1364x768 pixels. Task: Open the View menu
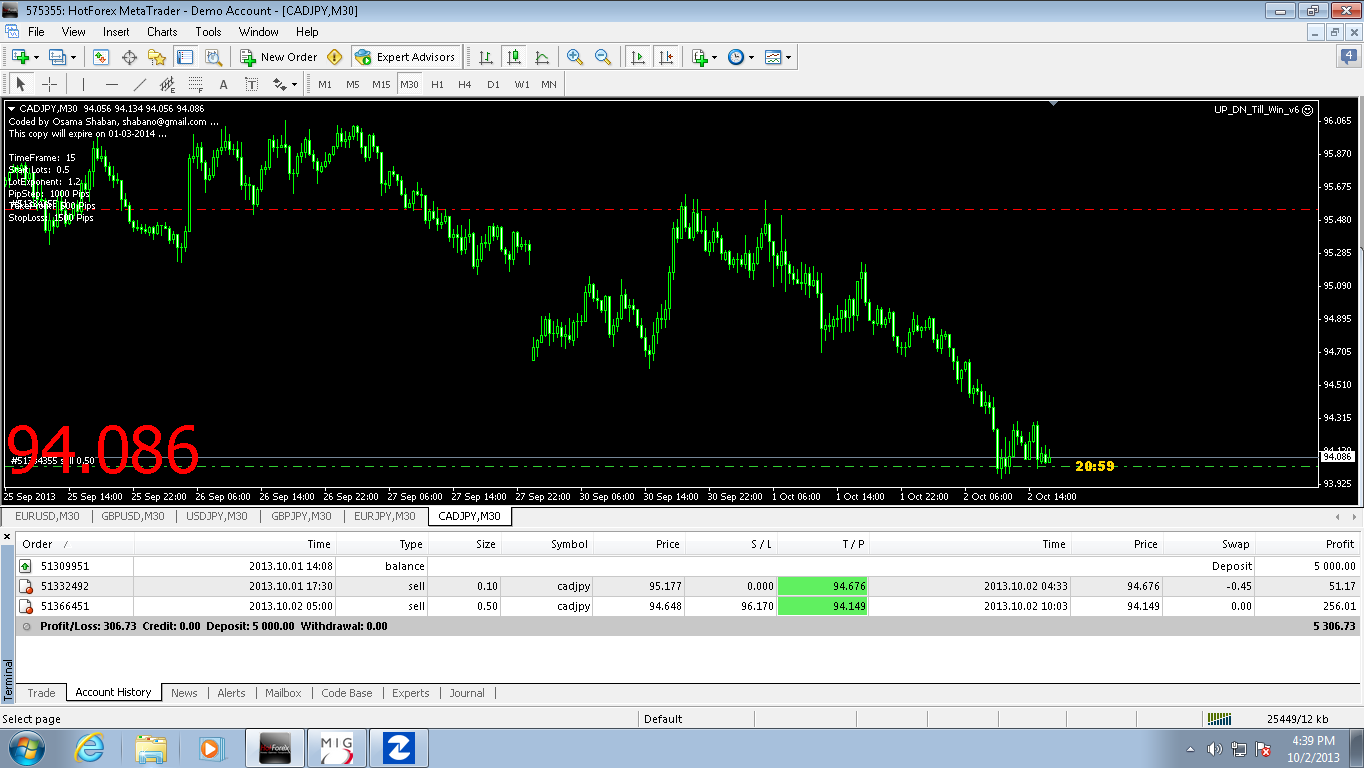pos(73,32)
